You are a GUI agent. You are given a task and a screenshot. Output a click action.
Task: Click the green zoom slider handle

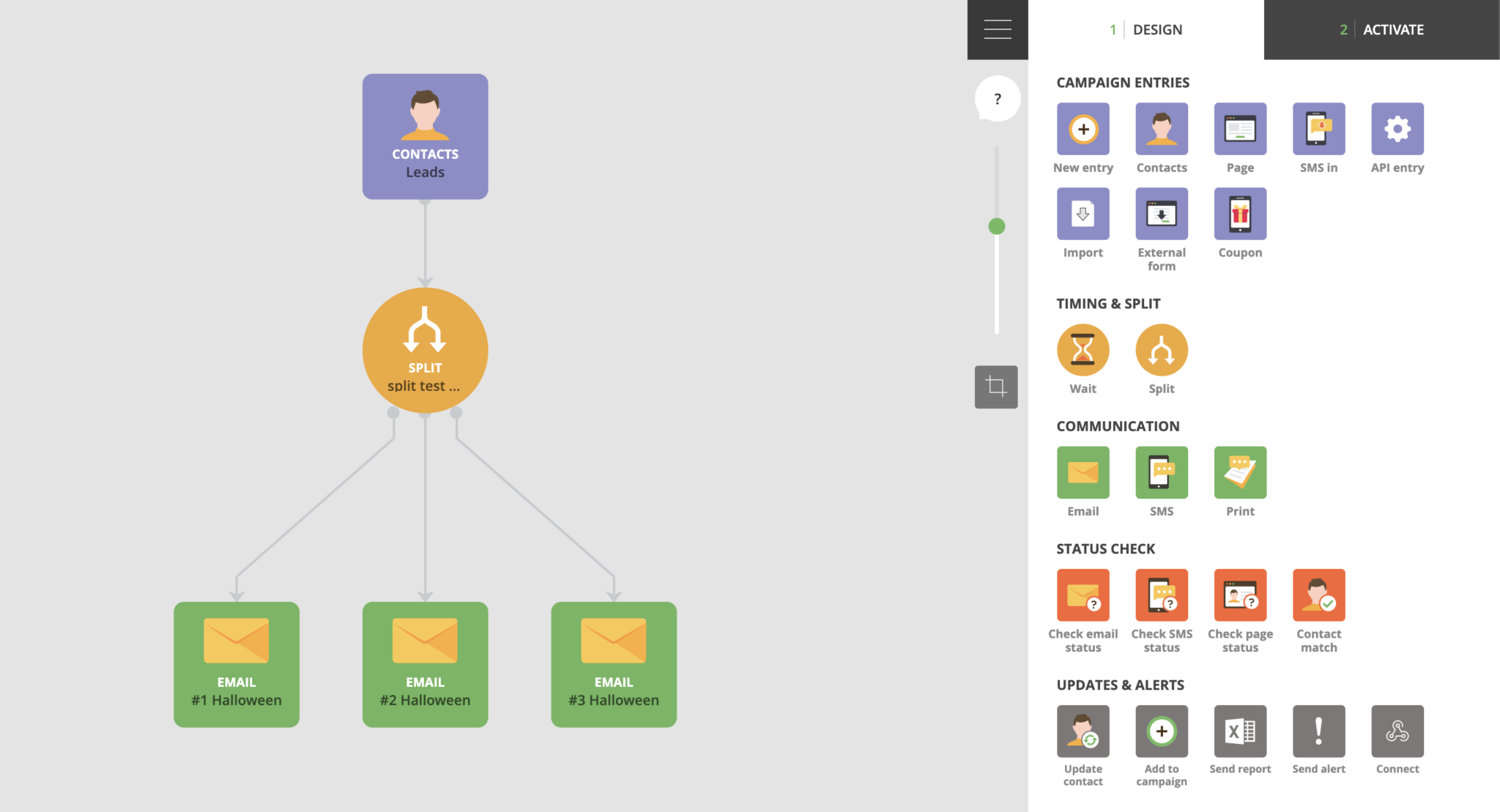pos(996,226)
